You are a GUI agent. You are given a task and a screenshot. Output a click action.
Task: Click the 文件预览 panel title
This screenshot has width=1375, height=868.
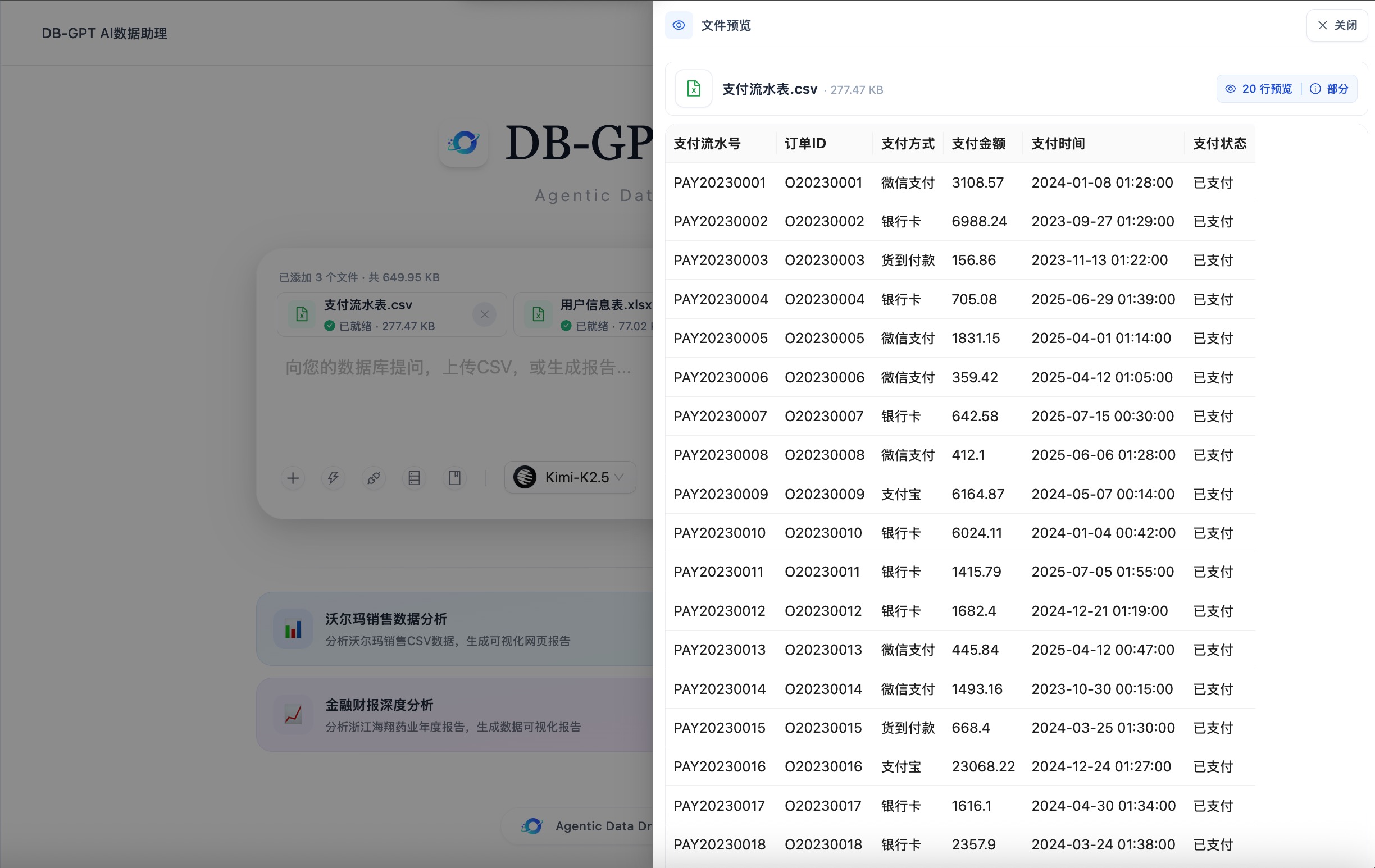click(x=726, y=25)
